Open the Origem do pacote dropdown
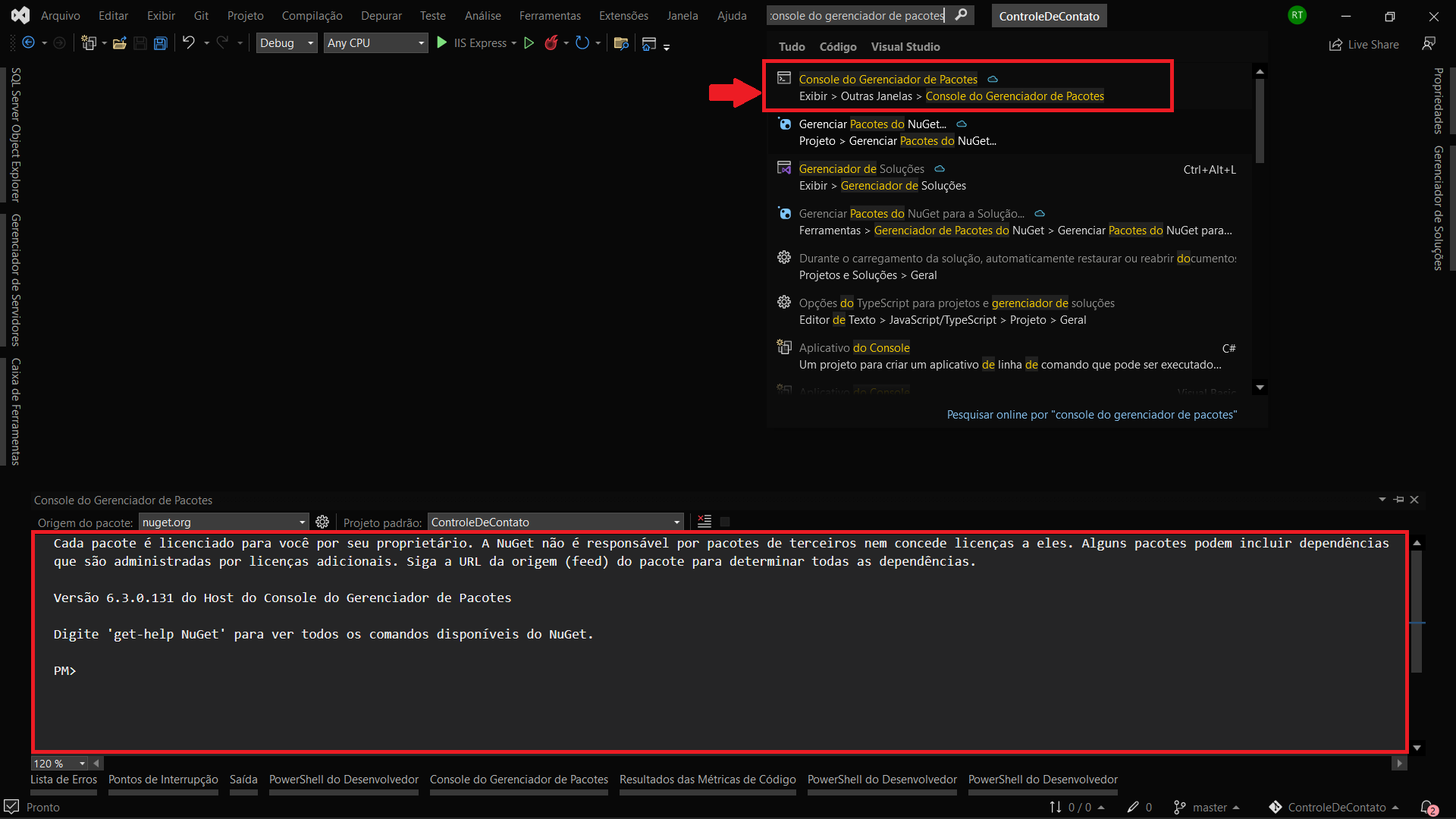 point(302,522)
